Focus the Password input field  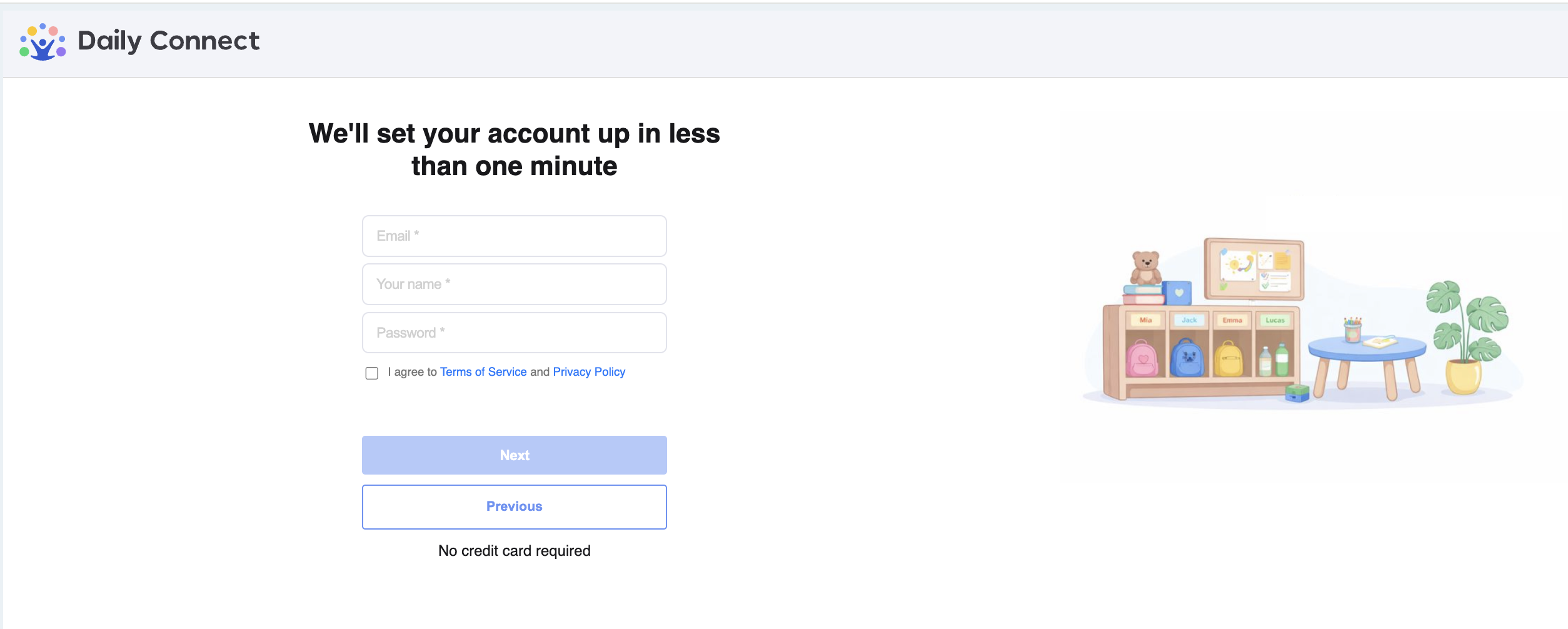coord(514,333)
